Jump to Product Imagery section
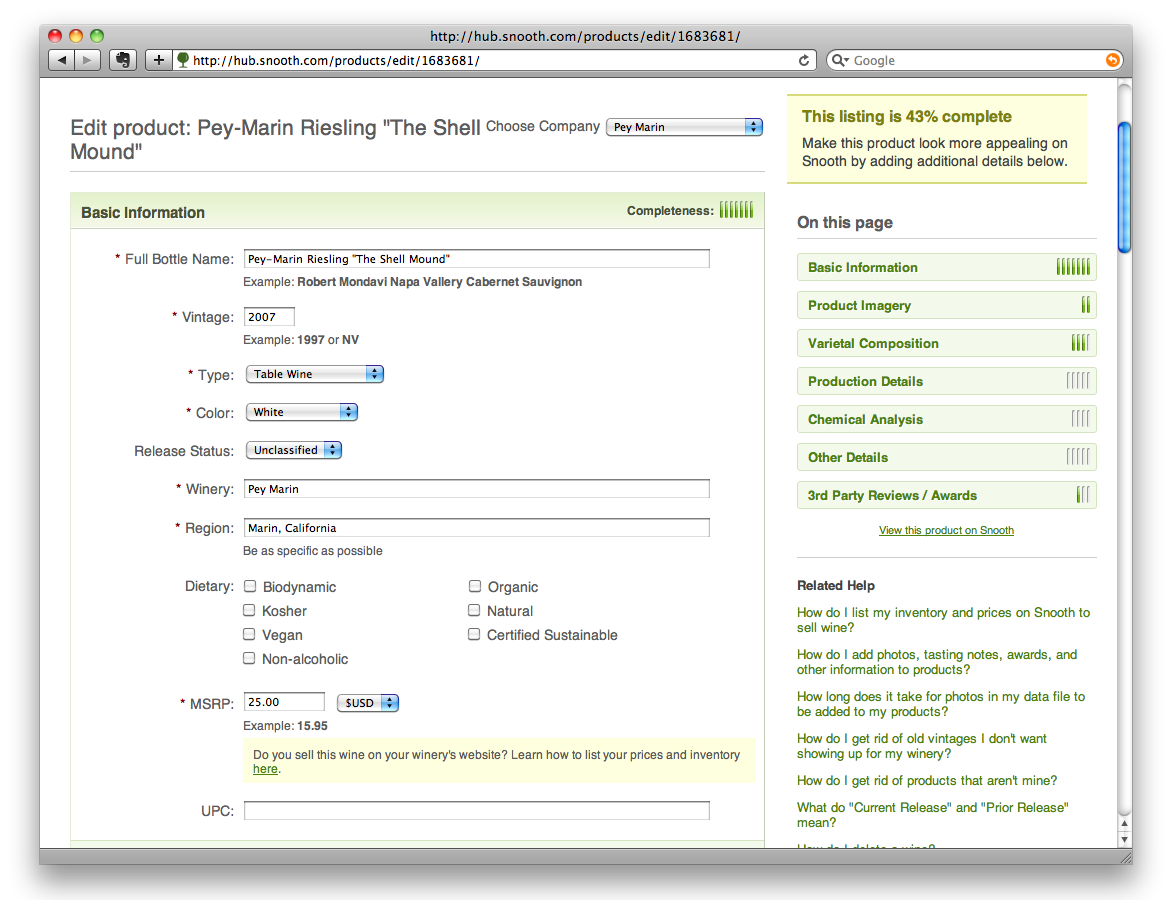1172x900 pixels. [x=946, y=305]
